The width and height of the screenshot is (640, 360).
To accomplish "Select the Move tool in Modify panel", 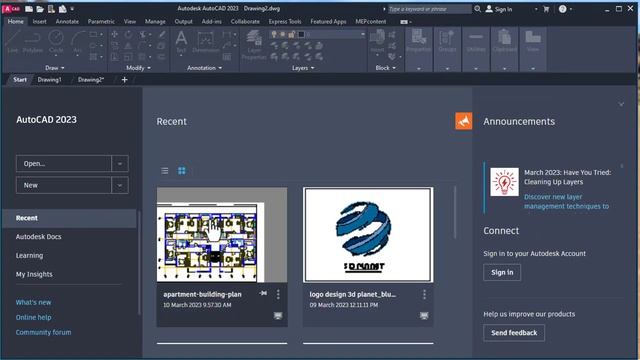I will click(x=115, y=34).
